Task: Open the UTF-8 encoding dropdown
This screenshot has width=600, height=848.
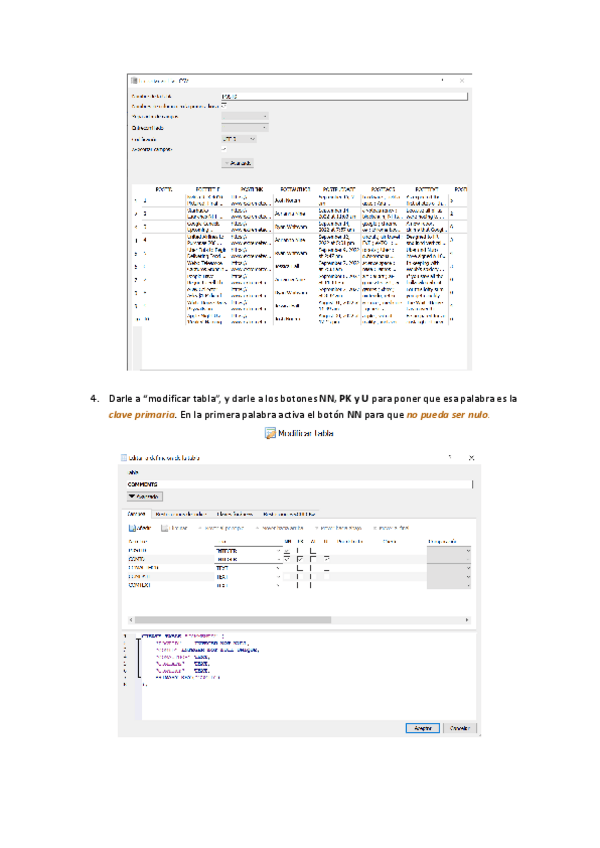Action: (238, 138)
